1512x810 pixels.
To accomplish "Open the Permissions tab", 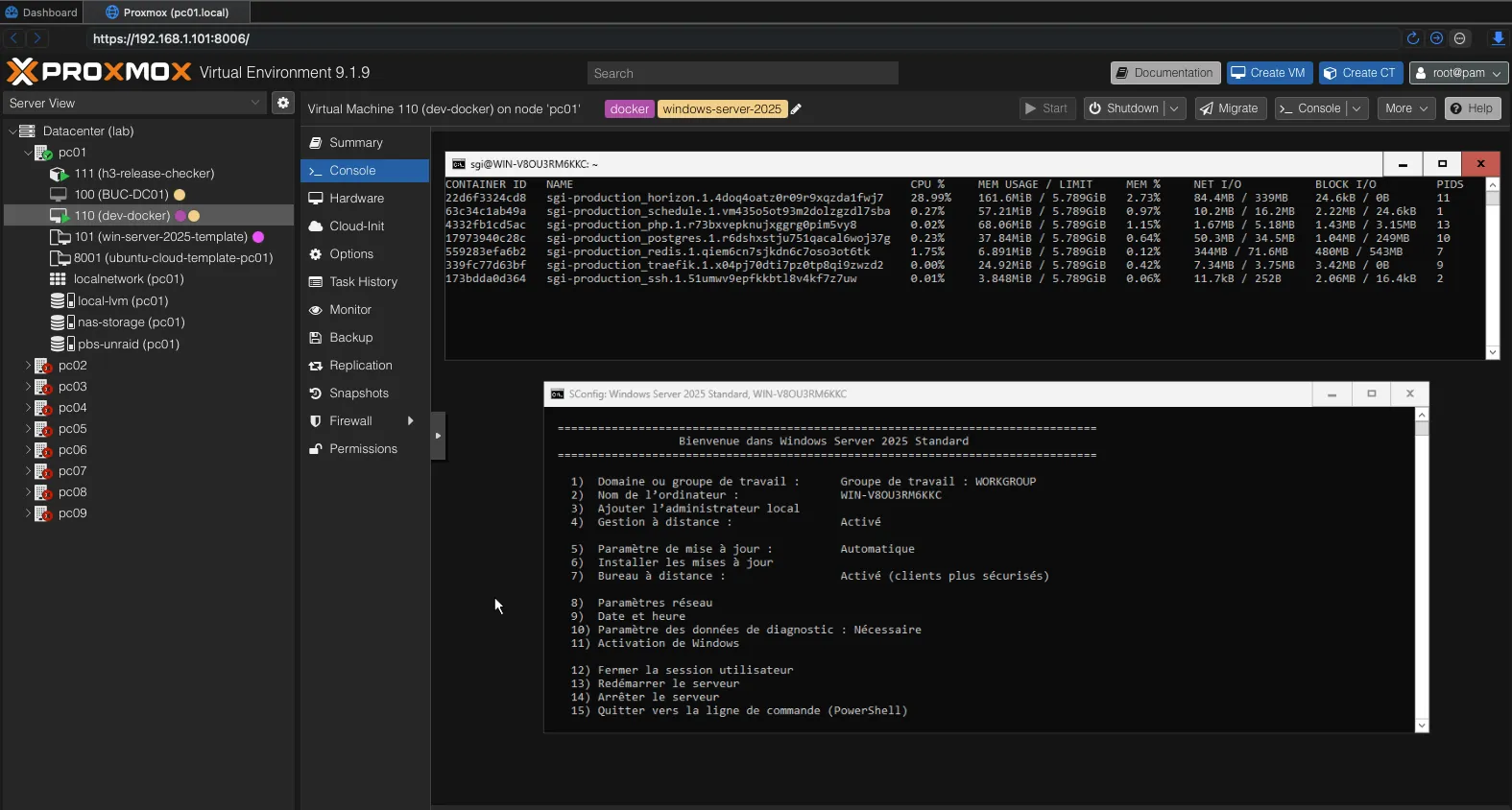I will [x=365, y=449].
